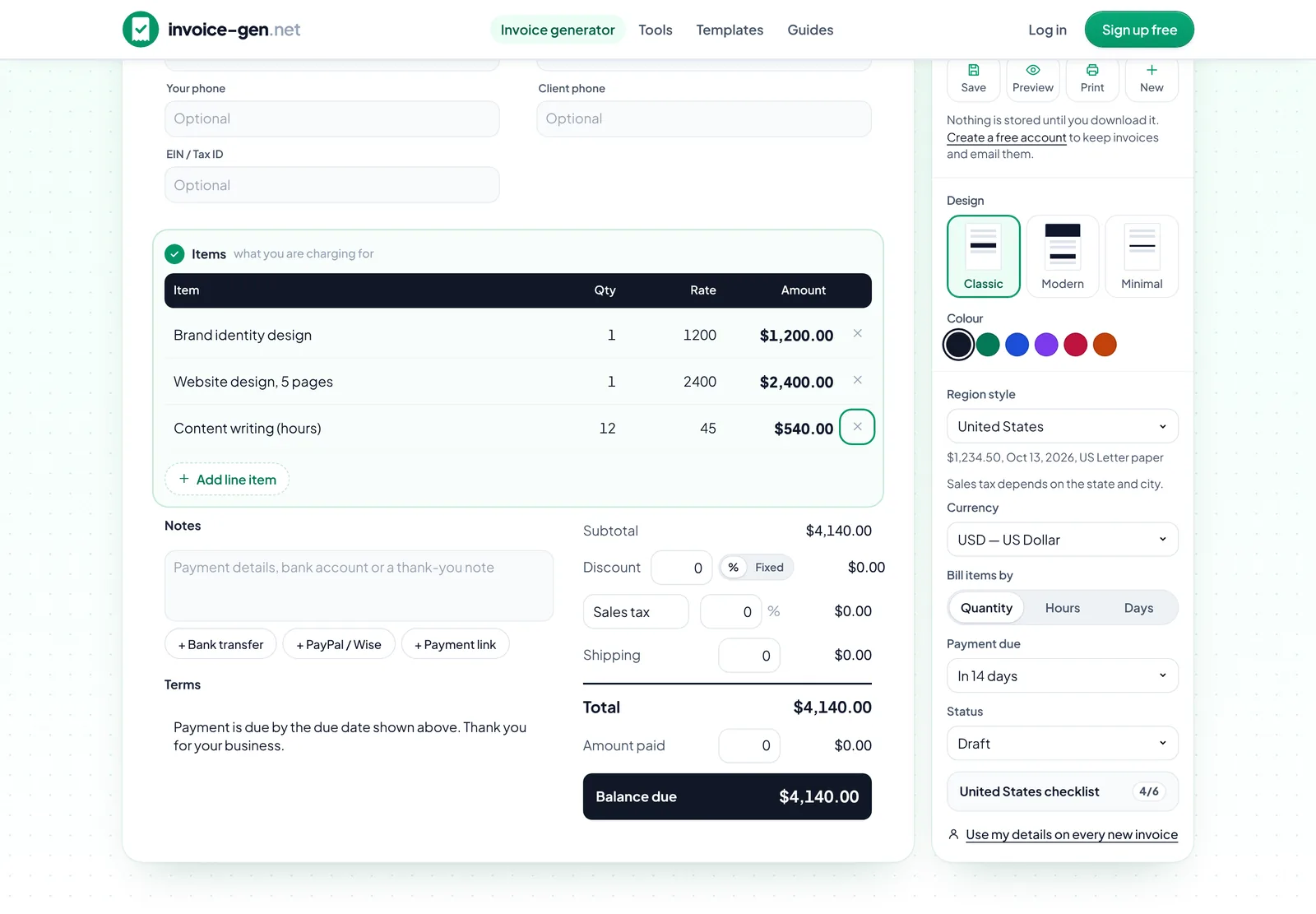Click the Sign up free button
Viewport: 1316px width, 914px height.
[x=1139, y=30]
